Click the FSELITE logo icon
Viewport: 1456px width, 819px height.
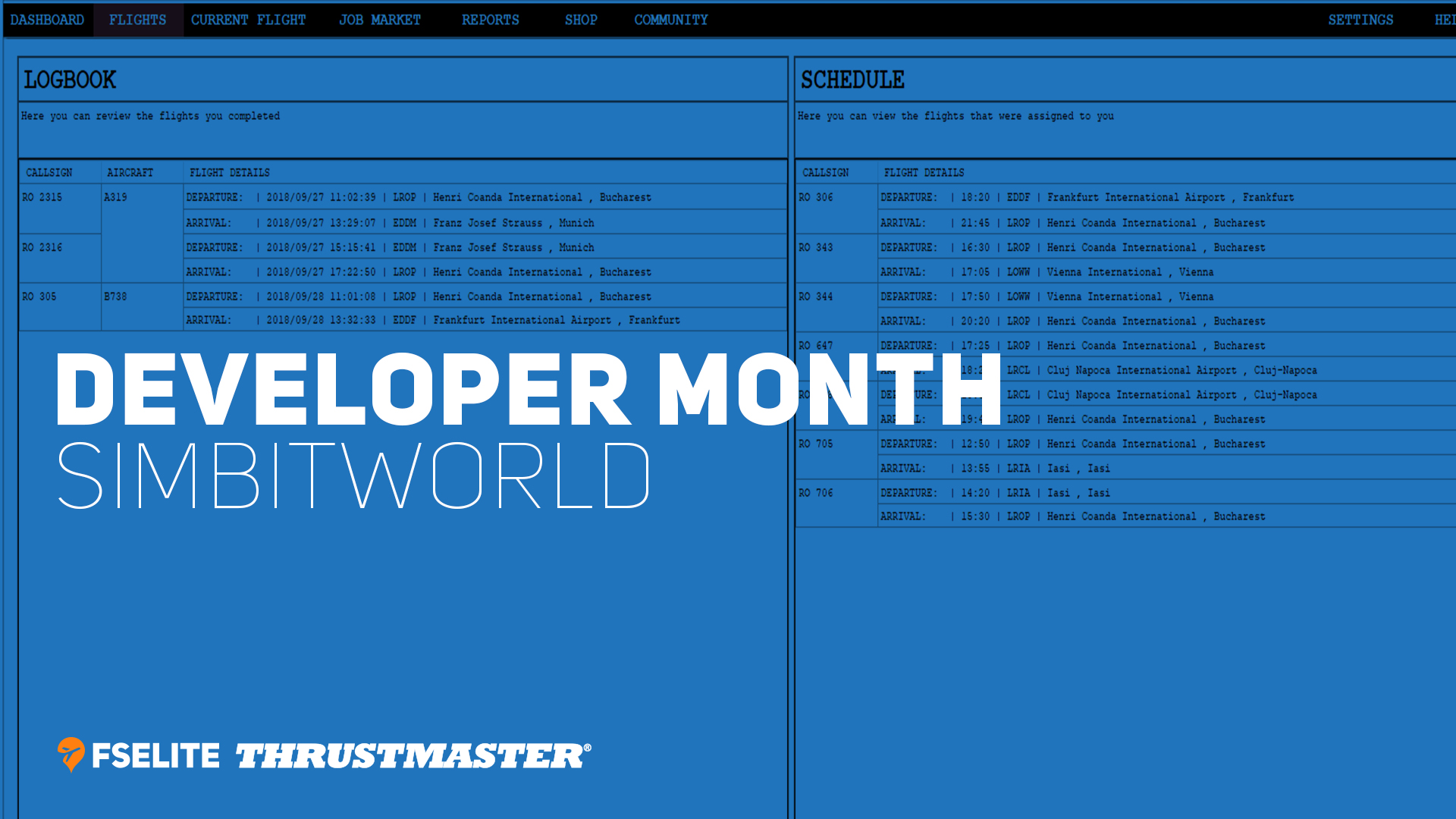coord(71,755)
